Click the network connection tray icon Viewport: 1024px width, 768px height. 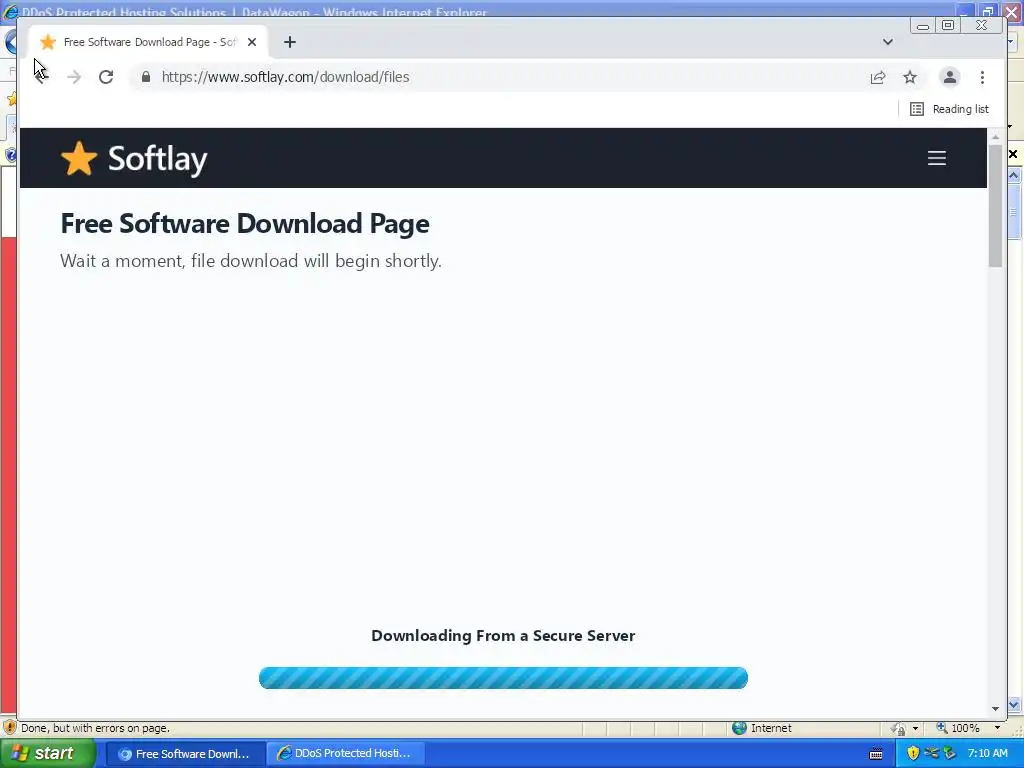click(932, 754)
